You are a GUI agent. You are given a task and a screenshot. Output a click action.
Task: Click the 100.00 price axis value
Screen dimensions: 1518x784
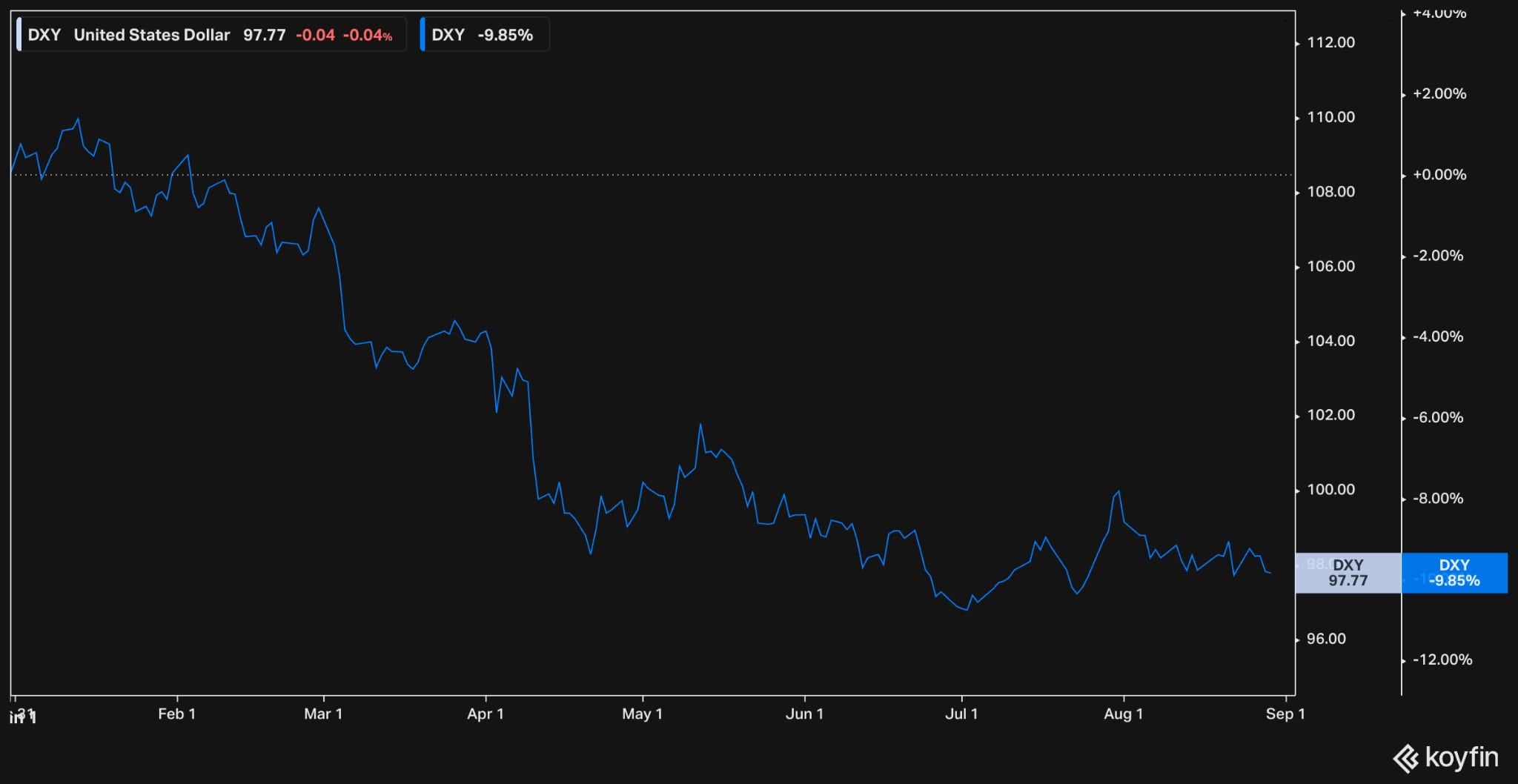tap(1331, 490)
